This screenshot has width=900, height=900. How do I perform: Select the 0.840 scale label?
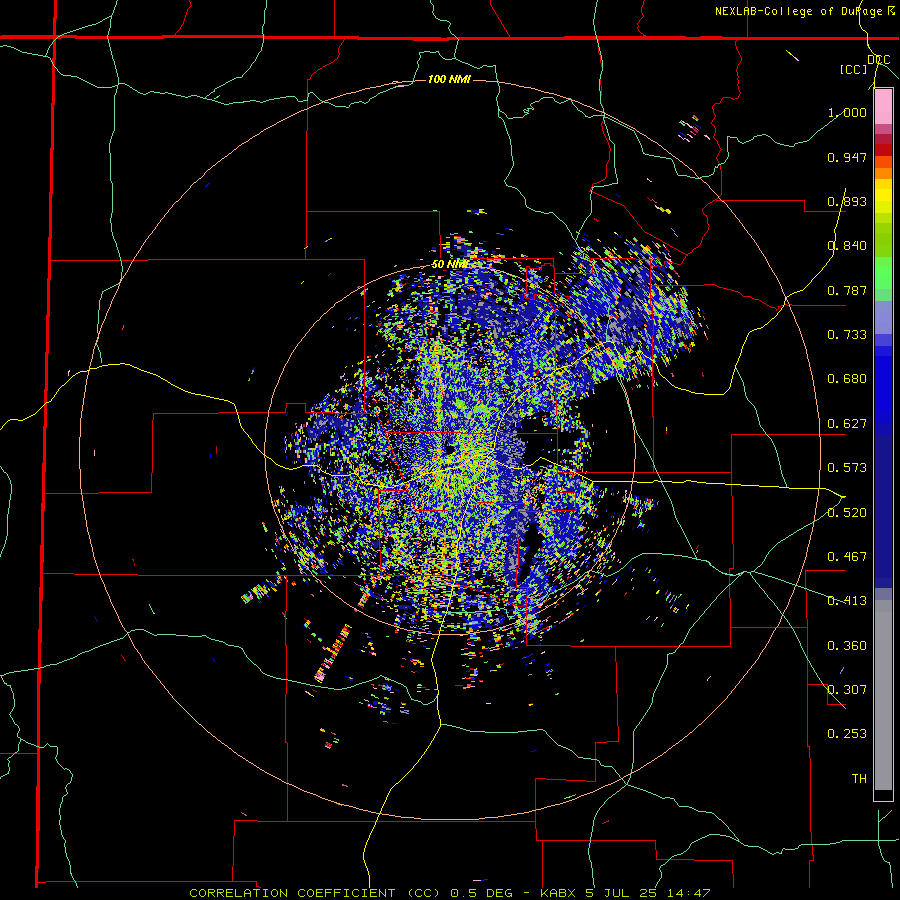pos(847,246)
